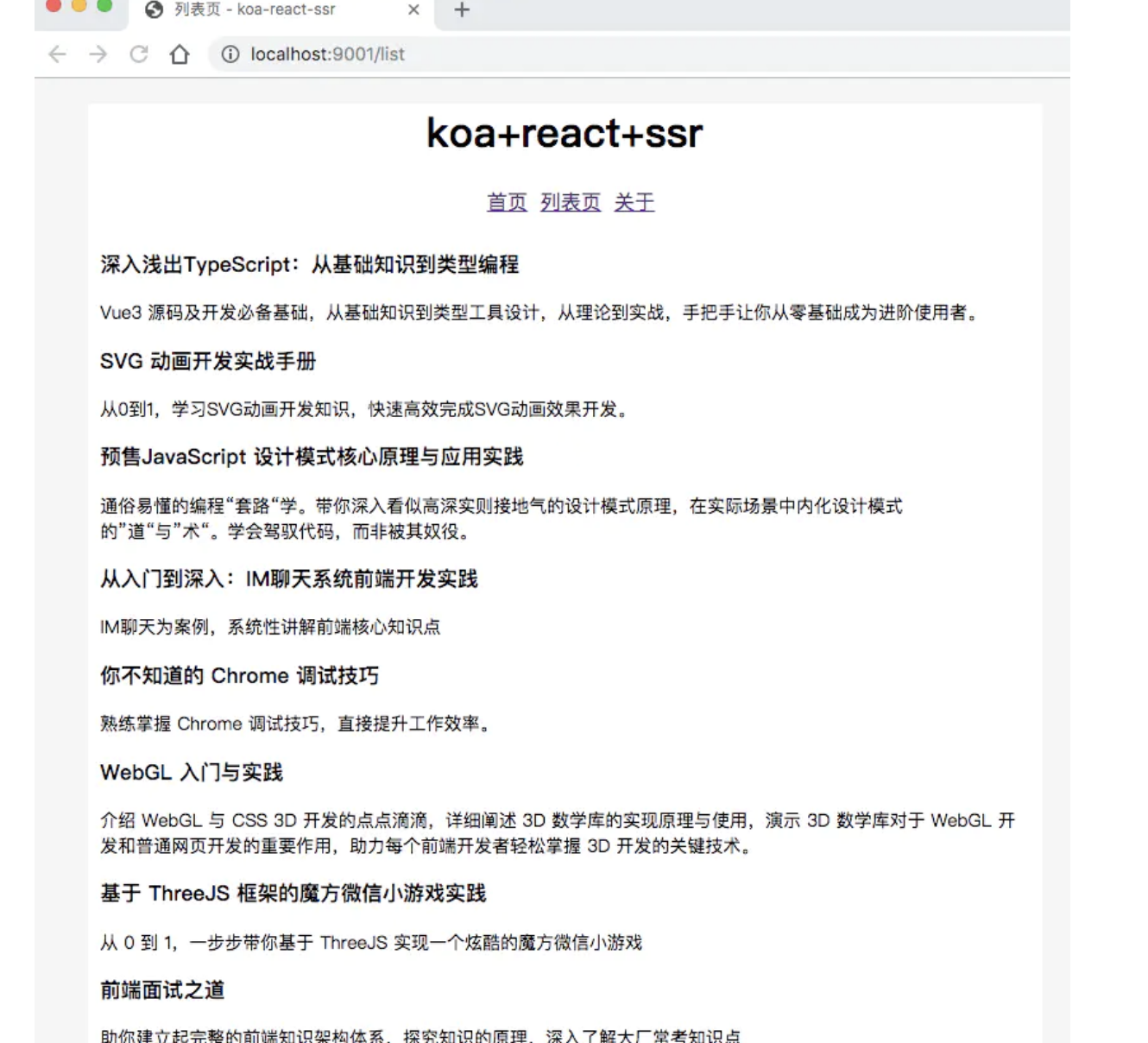Viewport: 1148px width, 1043px height.
Task: Click the forward navigation arrow
Action: point(98,54)
